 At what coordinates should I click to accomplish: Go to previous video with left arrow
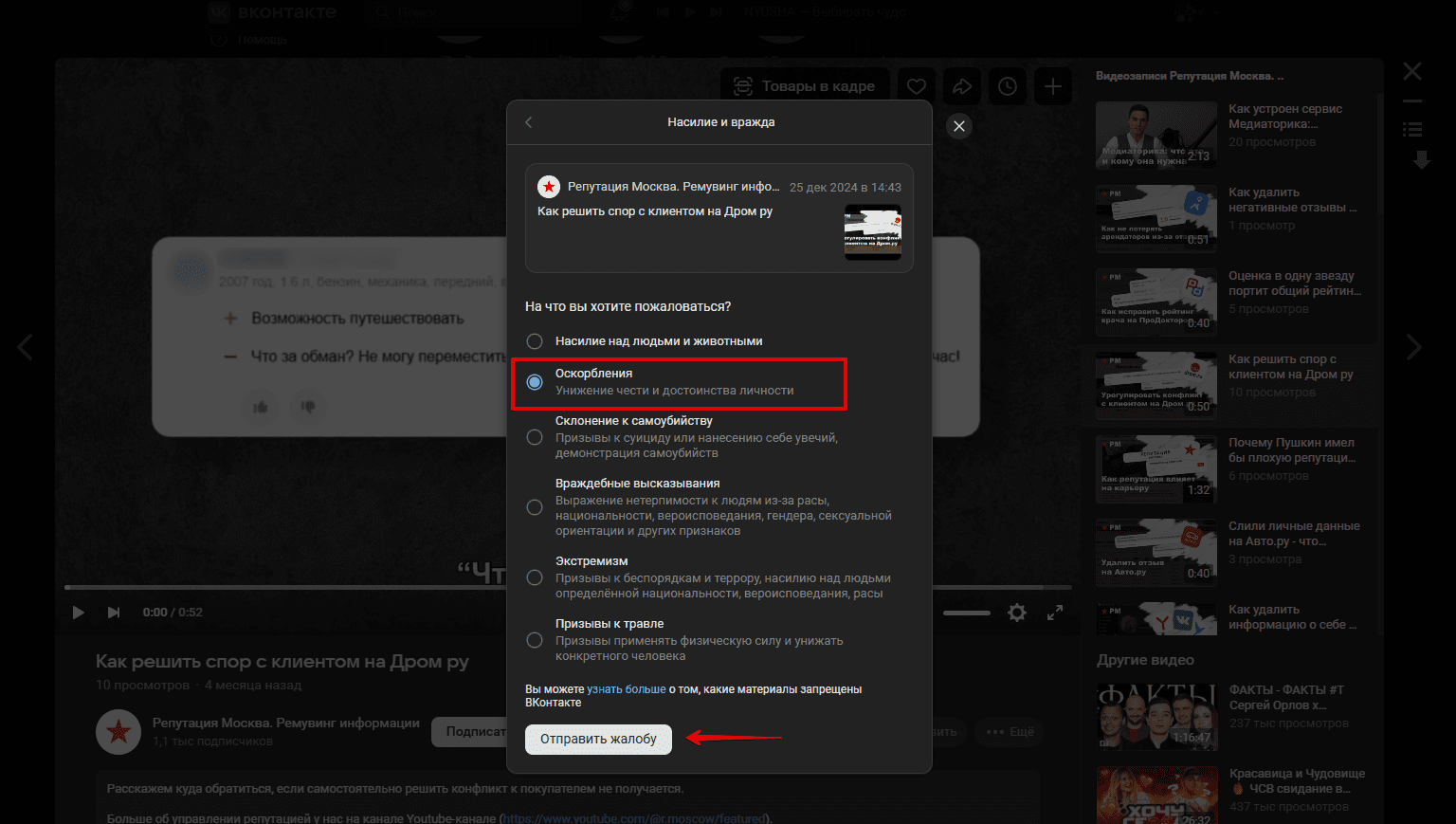coord(26,347)
